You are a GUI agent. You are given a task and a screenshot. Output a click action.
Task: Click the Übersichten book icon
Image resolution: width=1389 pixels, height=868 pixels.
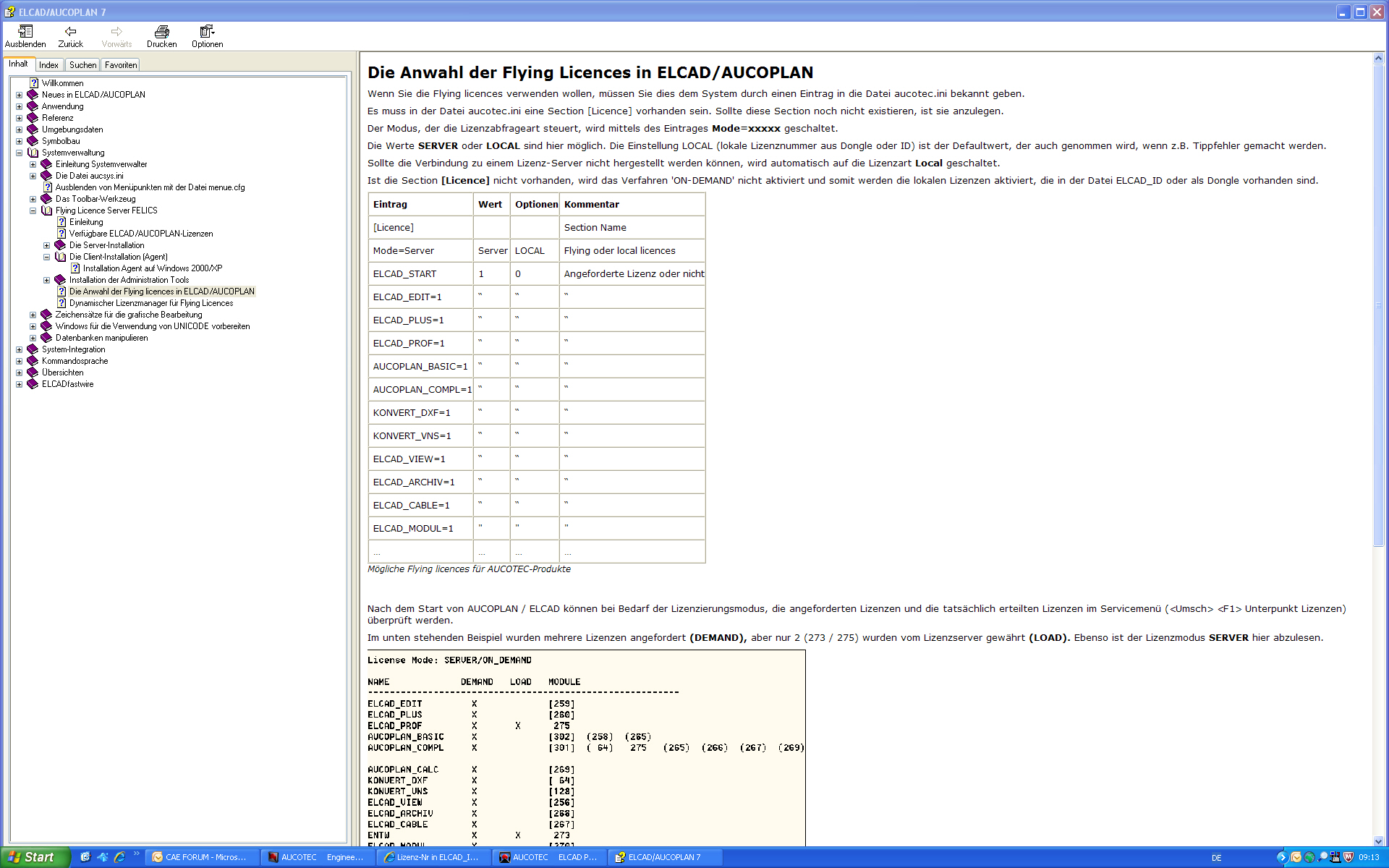pyautogui.click(x=33, y=373)
